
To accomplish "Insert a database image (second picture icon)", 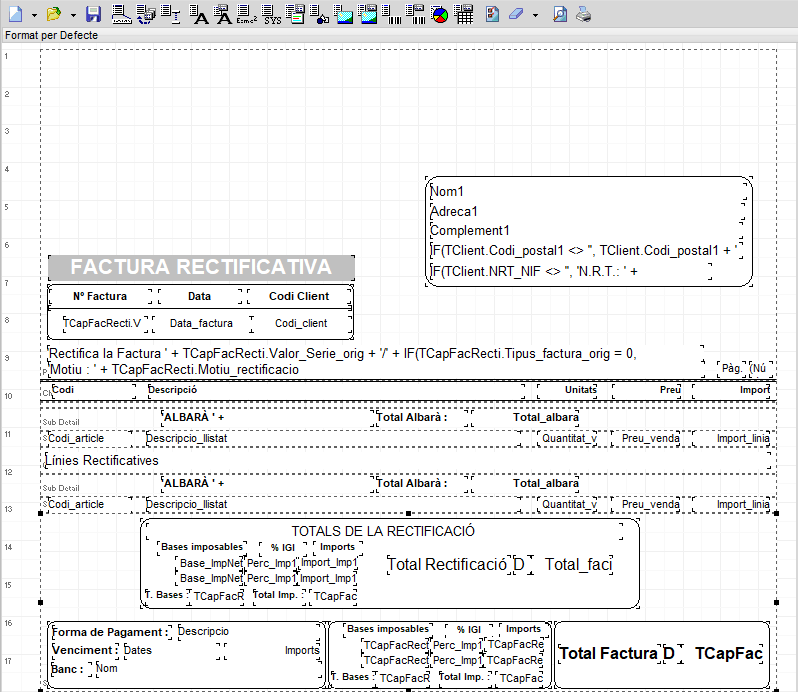I will pyautogui.click(x=367, y=14).
